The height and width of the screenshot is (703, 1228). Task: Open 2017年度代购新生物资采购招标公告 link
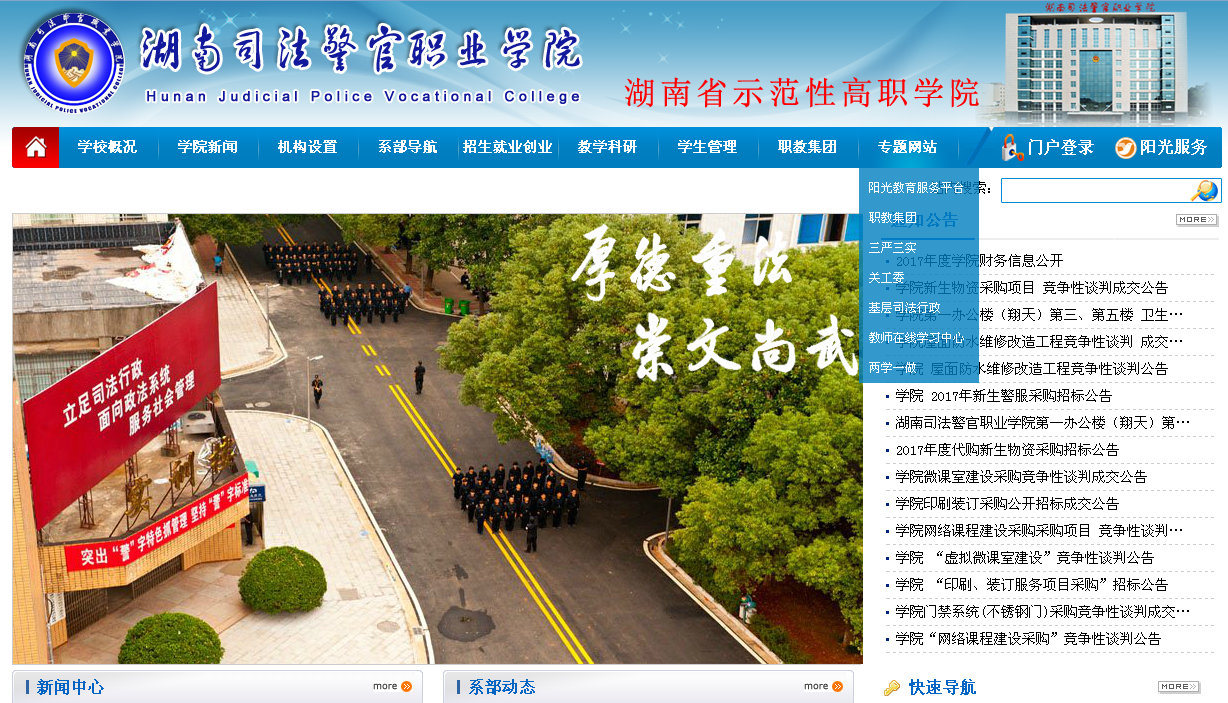point(1006,450)
